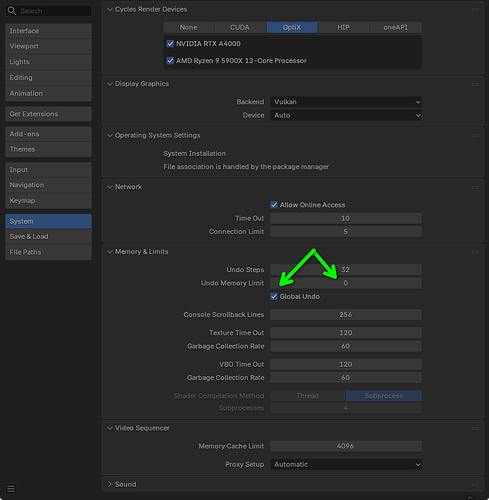Open the Keymap preferences category
This screenshot has width=489, height=500.
tap(48, 201)
